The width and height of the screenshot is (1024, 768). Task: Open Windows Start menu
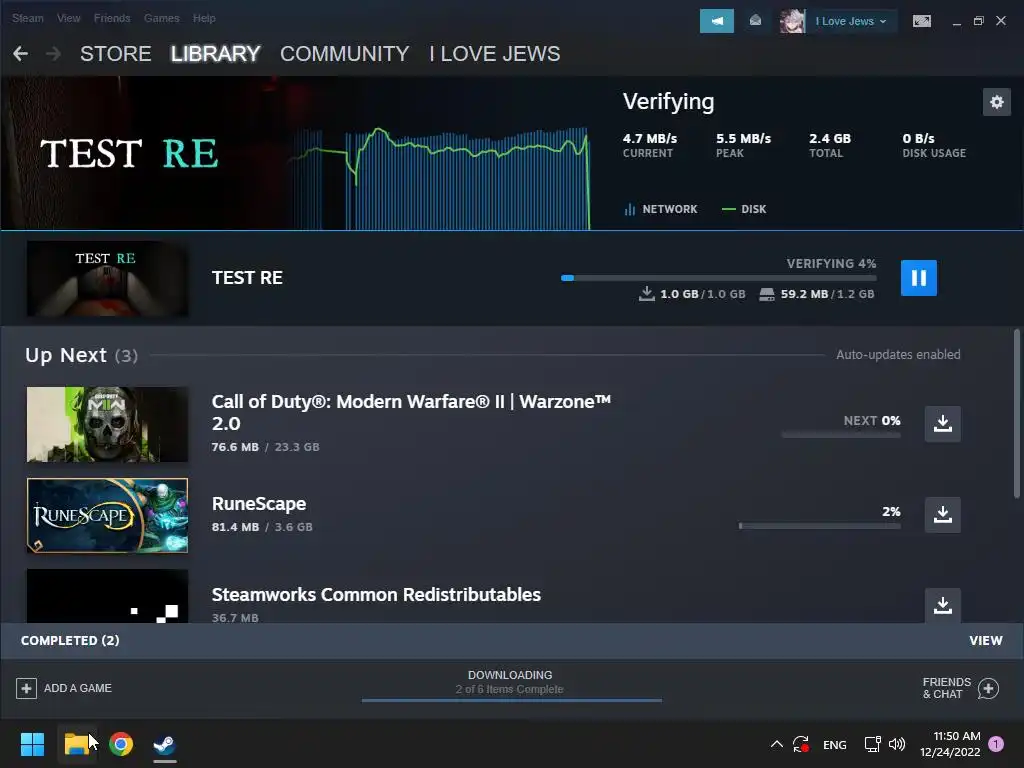32,744
